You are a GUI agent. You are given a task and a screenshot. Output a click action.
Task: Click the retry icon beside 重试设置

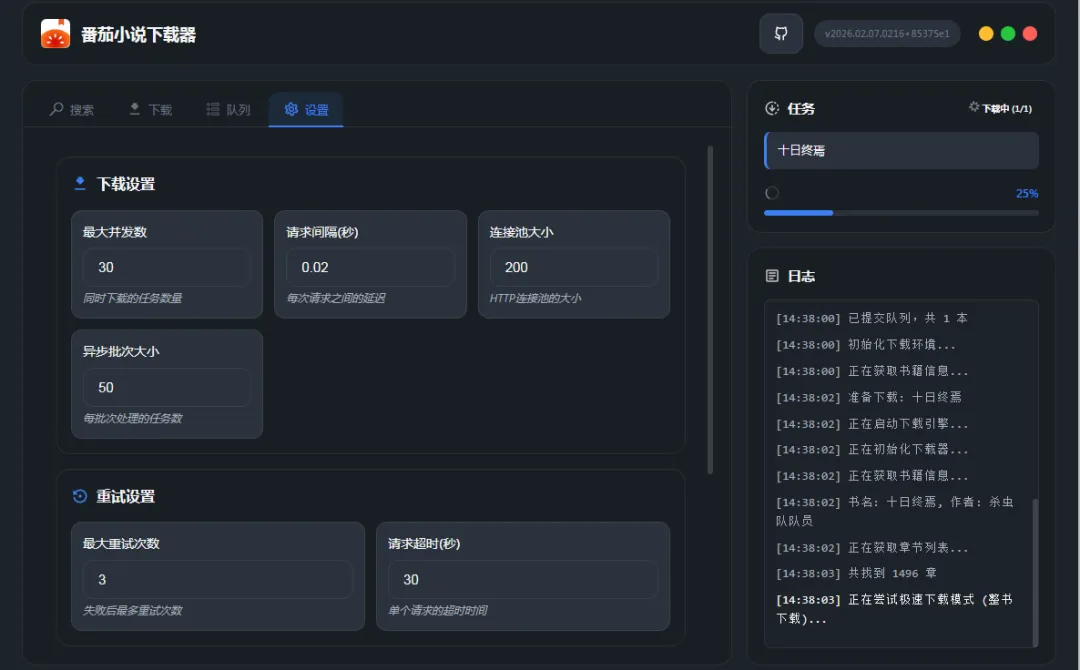point(80,496)
